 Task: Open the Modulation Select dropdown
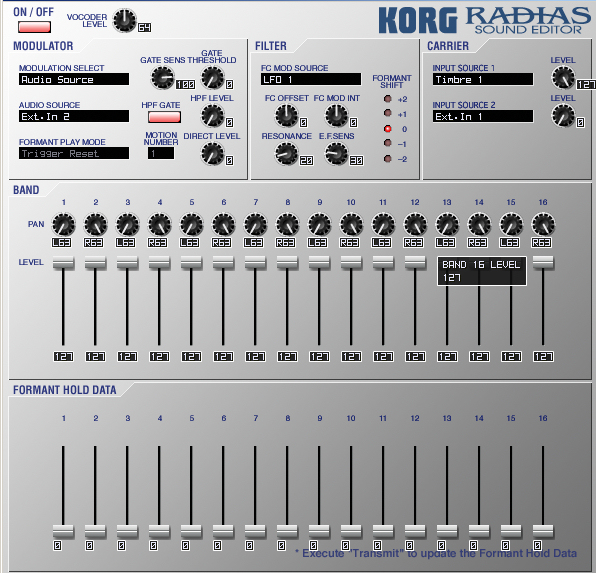coord(74,79)
